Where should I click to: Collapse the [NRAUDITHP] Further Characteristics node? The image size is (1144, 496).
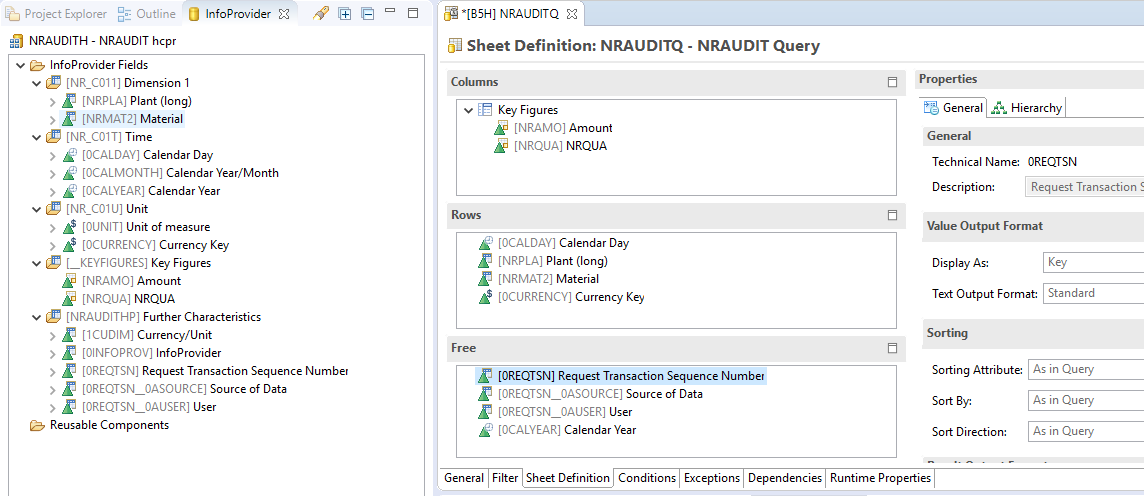36,317
